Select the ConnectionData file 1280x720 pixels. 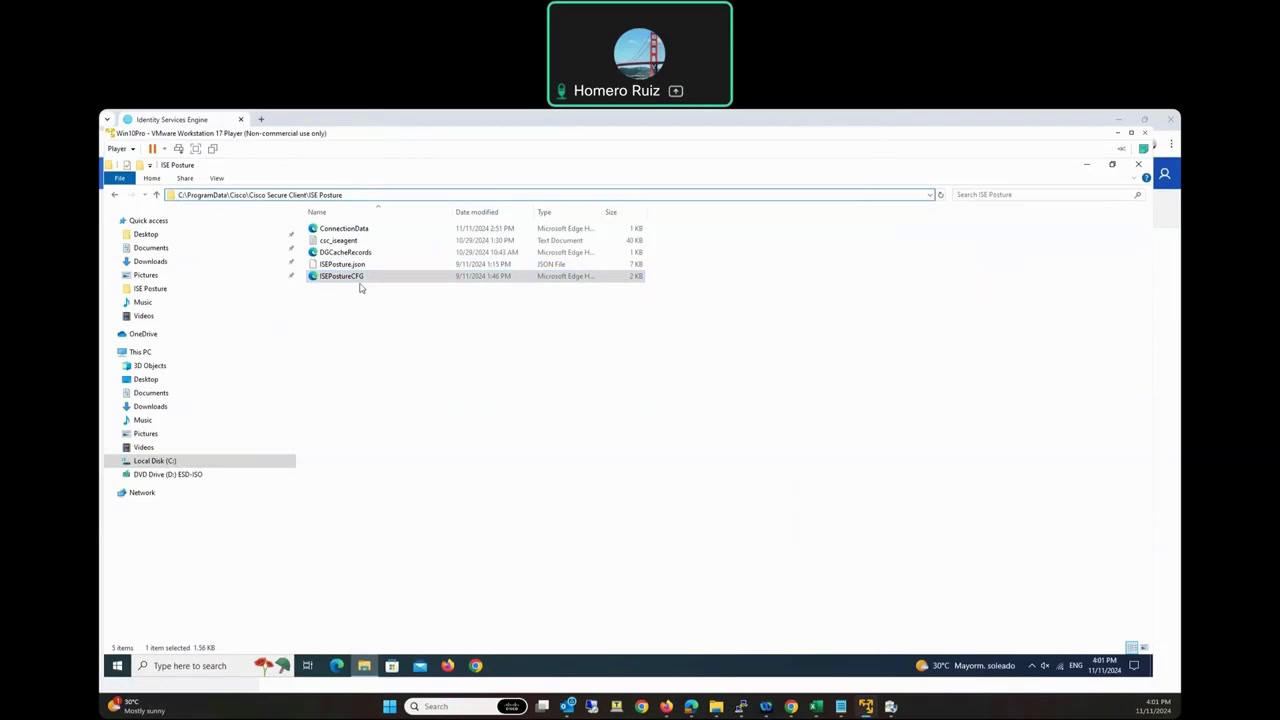pyautogui.click(x=343, y=228)
